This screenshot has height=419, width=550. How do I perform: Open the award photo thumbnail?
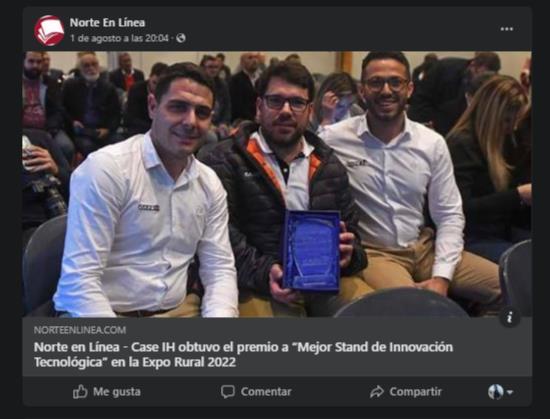point(277,184)
